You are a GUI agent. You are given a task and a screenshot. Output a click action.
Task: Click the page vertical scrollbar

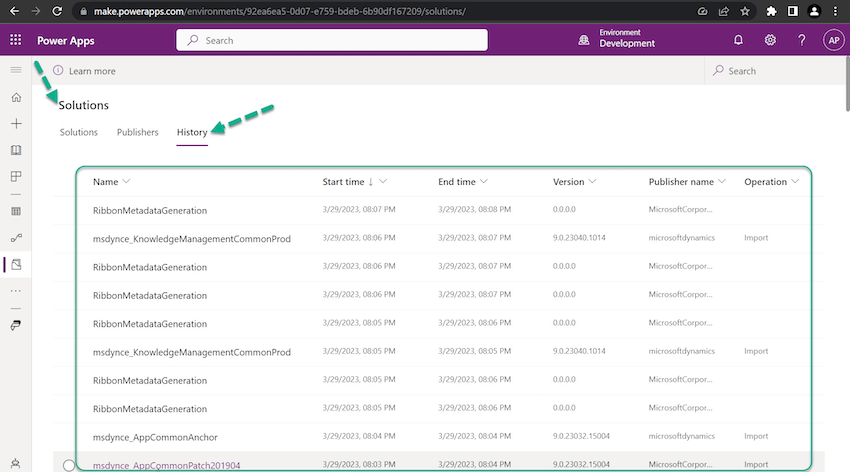tap(847, 84)
